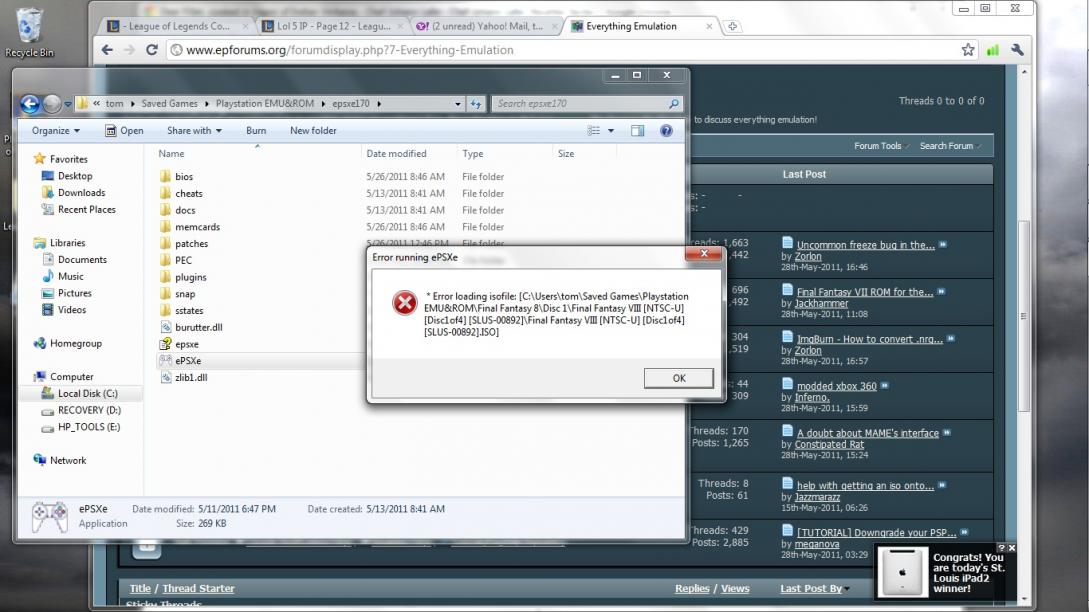Viewport: 1089px width, 612px height.
Task: Expand the view options dropdown arrow
Action: 611,131
